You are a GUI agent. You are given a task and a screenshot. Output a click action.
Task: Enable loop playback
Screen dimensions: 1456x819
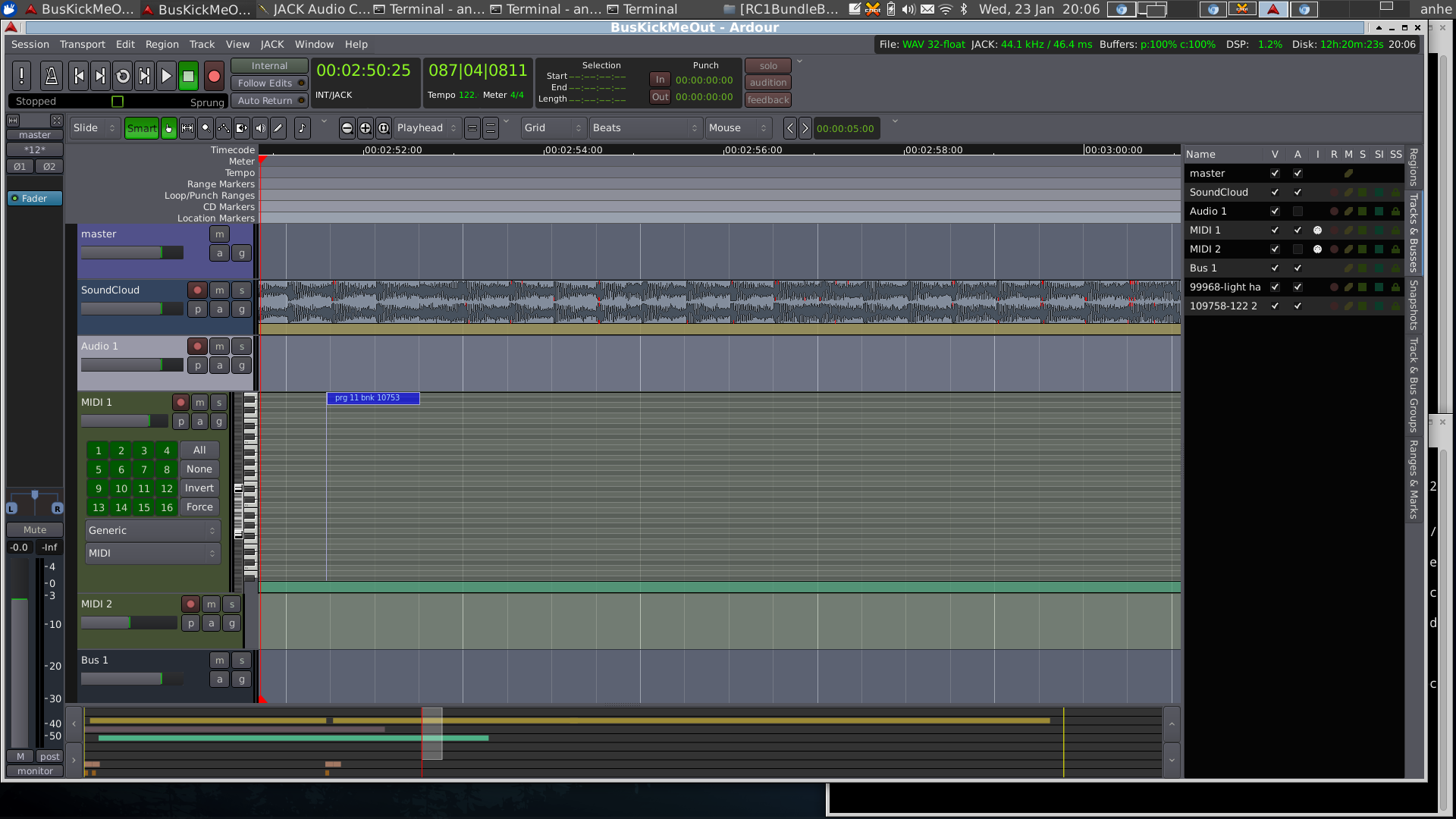(122, 76)
